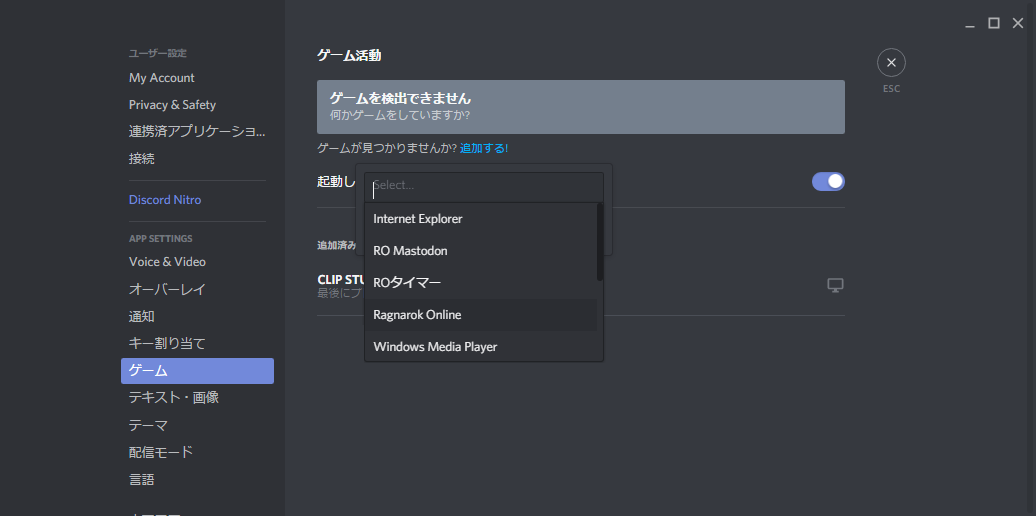This screenshot has width=1036, height=516.
Task: Open the 配信モード settings section
Action: pyautogui.click(x=161, y=452)
